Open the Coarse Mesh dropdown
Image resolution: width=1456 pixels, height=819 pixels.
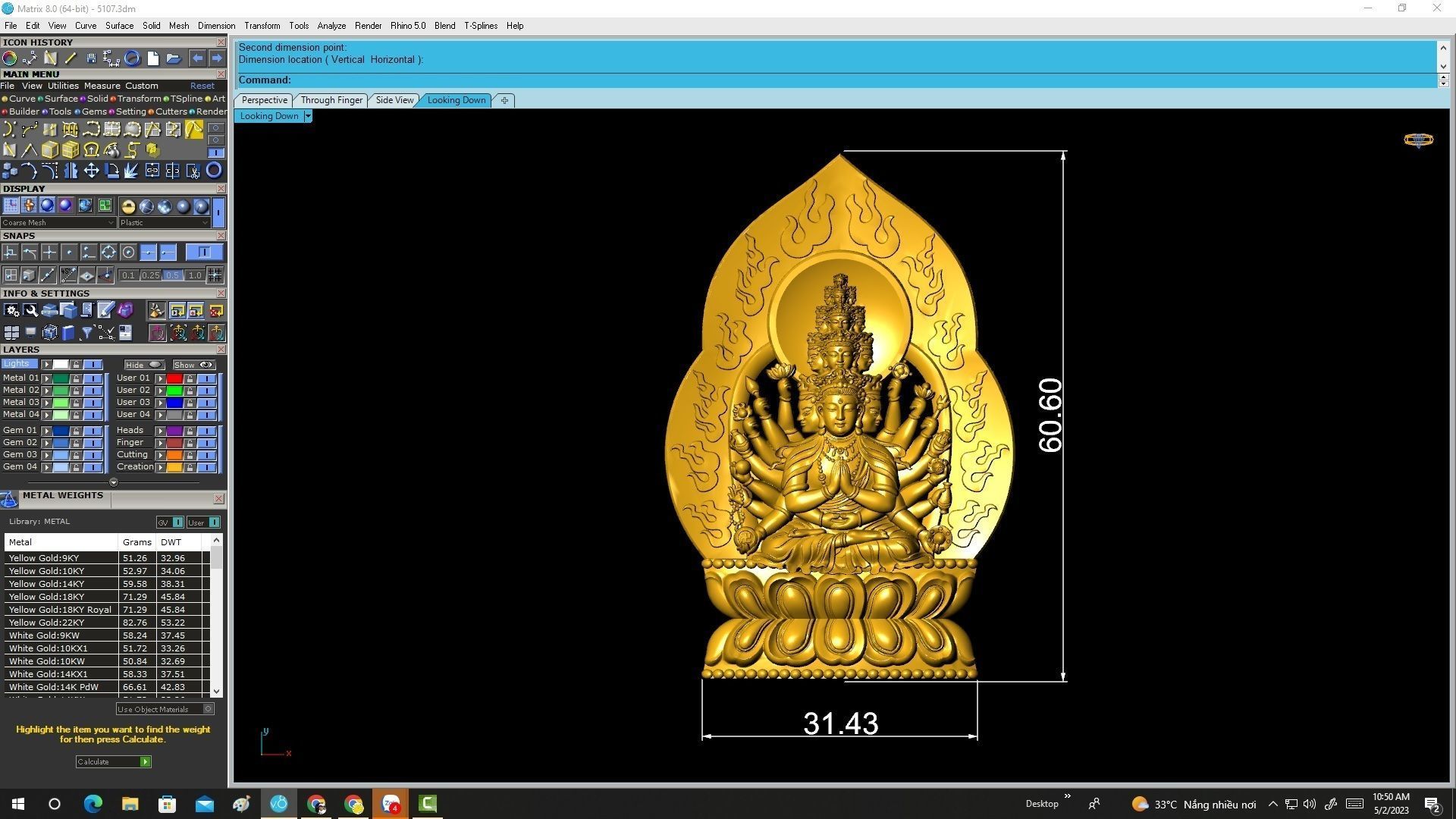(58, 223)
